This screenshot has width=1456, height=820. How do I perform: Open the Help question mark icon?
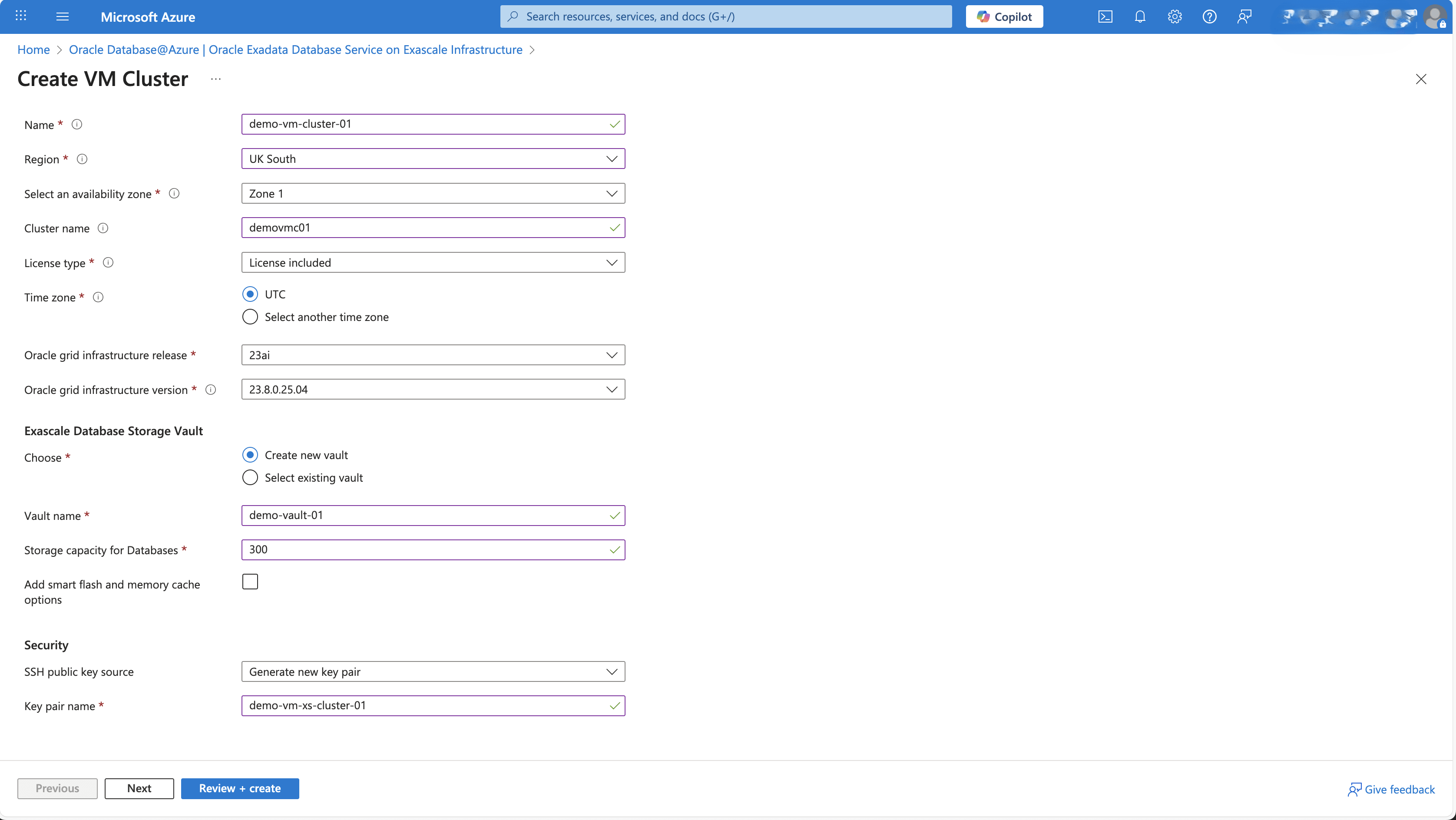pos(1210,17)
